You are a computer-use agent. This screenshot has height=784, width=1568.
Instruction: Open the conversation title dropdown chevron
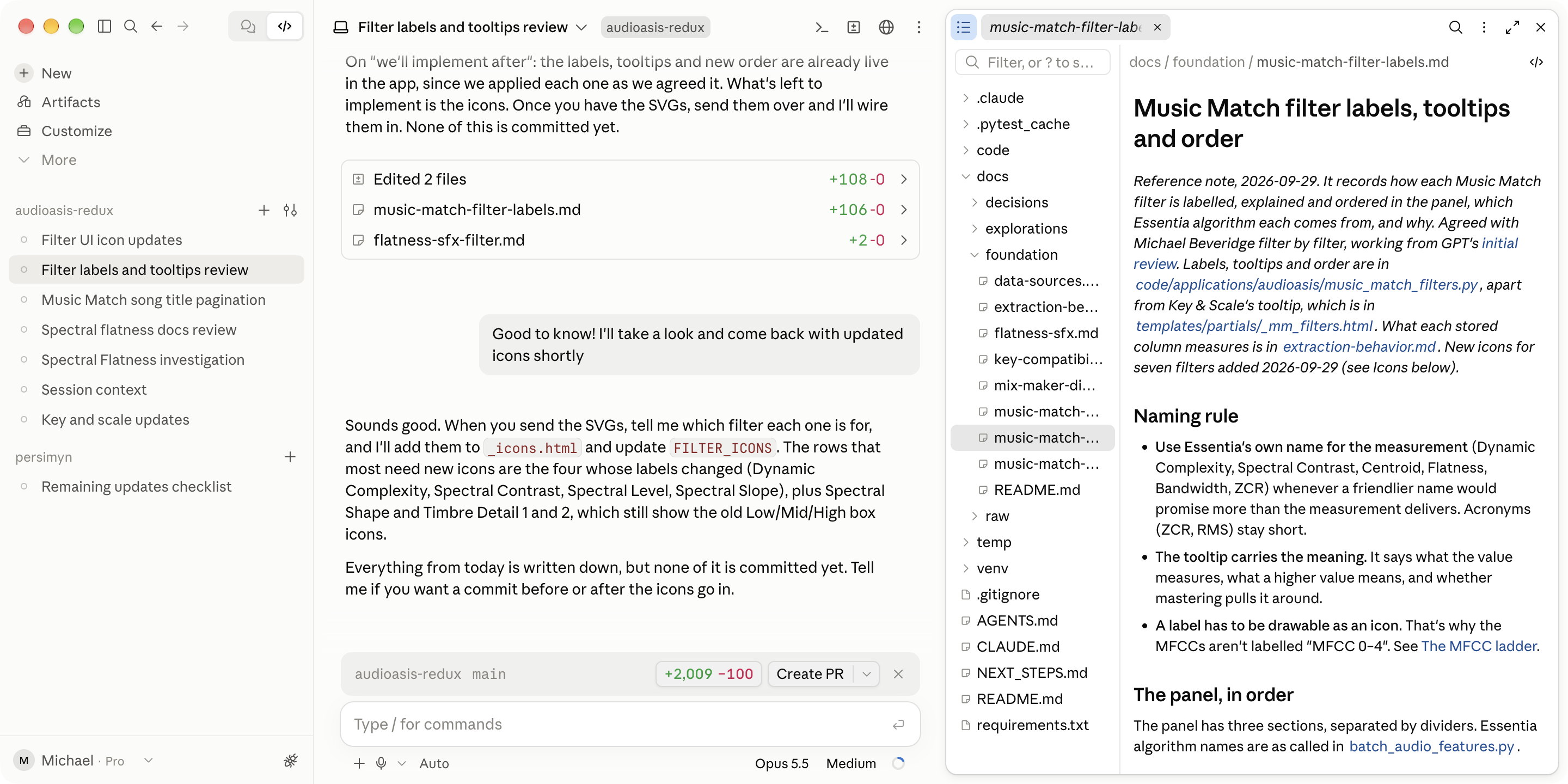(581, 27)
